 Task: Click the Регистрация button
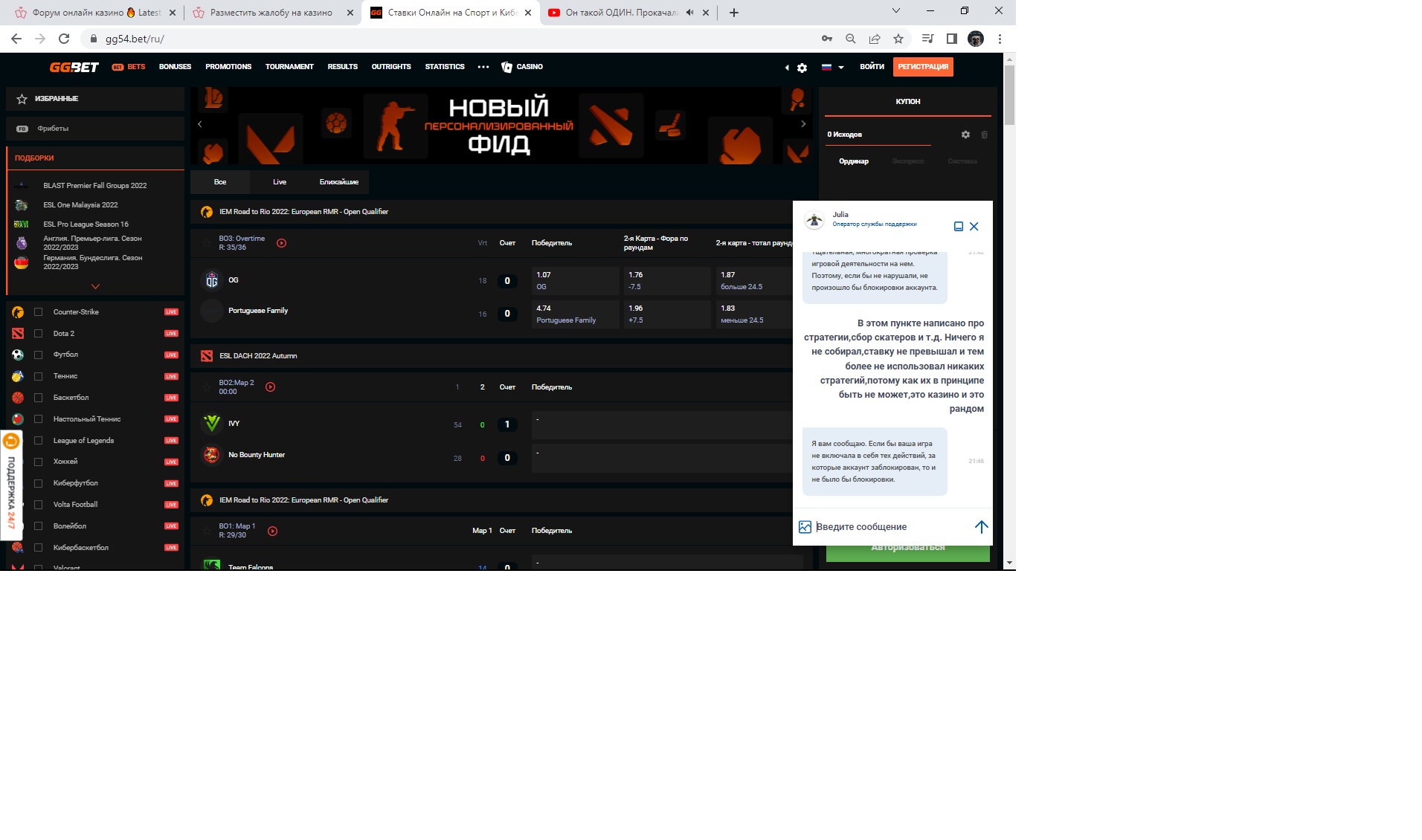click(x=923, y=67)
